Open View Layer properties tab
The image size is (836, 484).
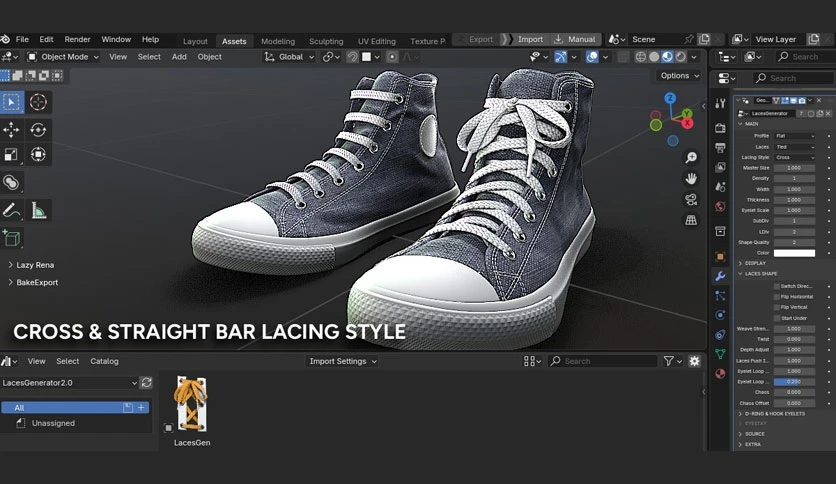coord(720,167)
